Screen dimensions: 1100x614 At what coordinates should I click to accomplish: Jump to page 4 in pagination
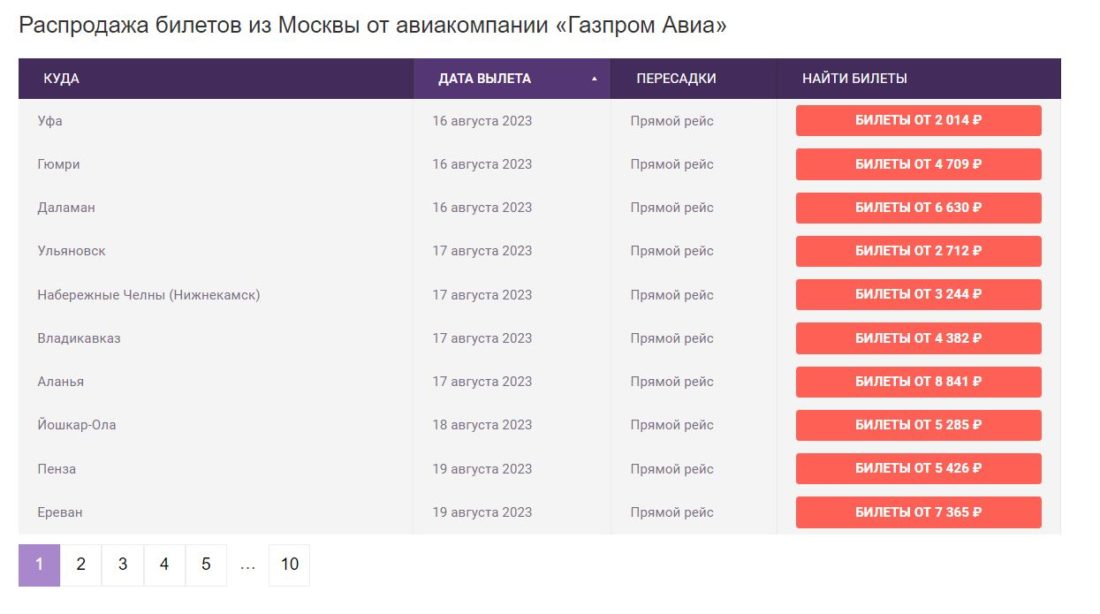[163, 563]
